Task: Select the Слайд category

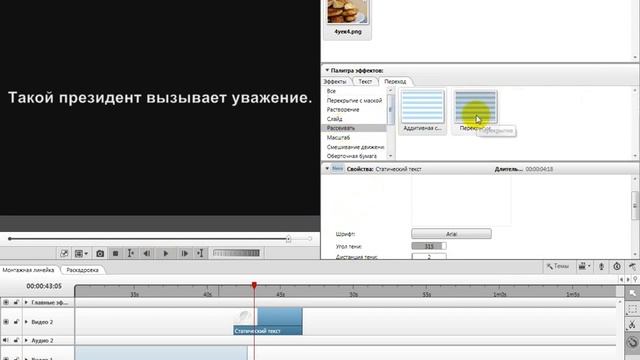Action: point(334,119)
